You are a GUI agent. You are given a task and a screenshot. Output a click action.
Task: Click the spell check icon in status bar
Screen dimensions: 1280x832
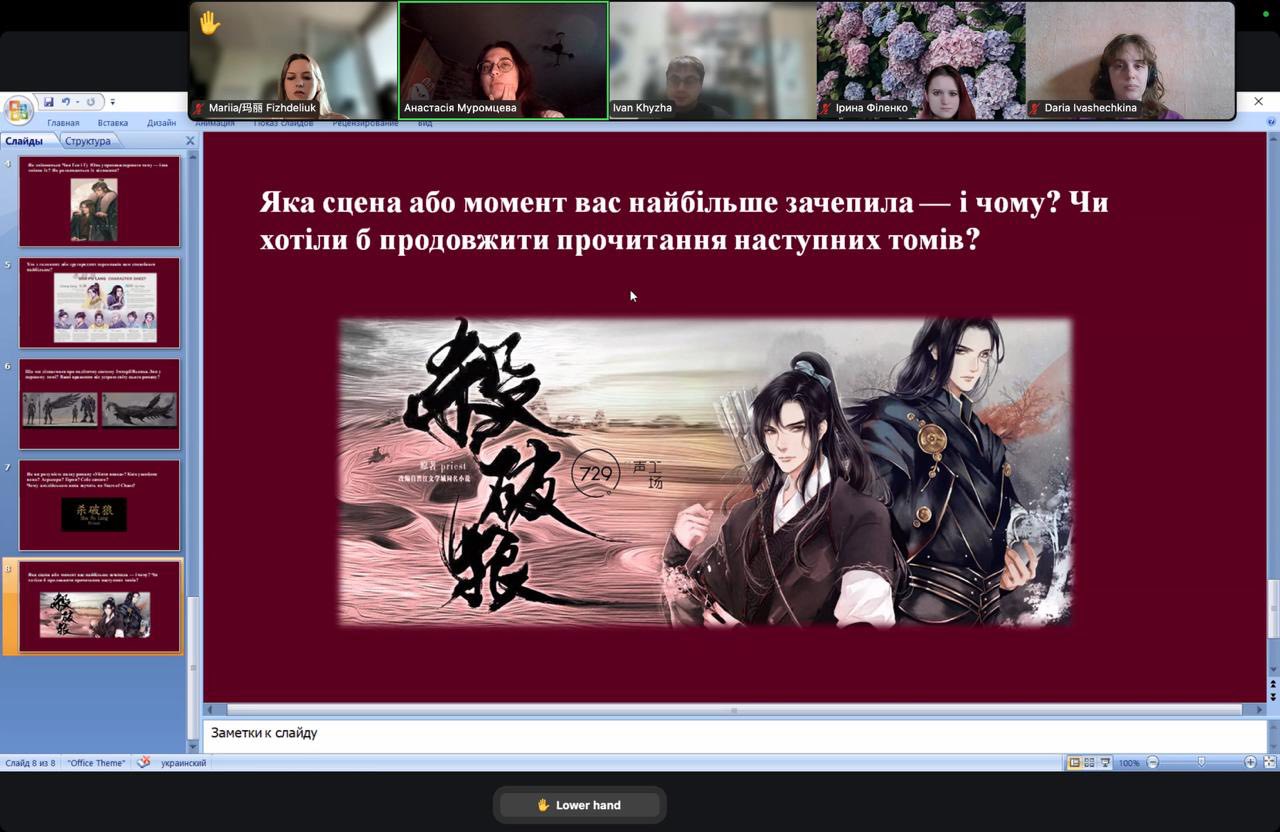tap(144, 762)
